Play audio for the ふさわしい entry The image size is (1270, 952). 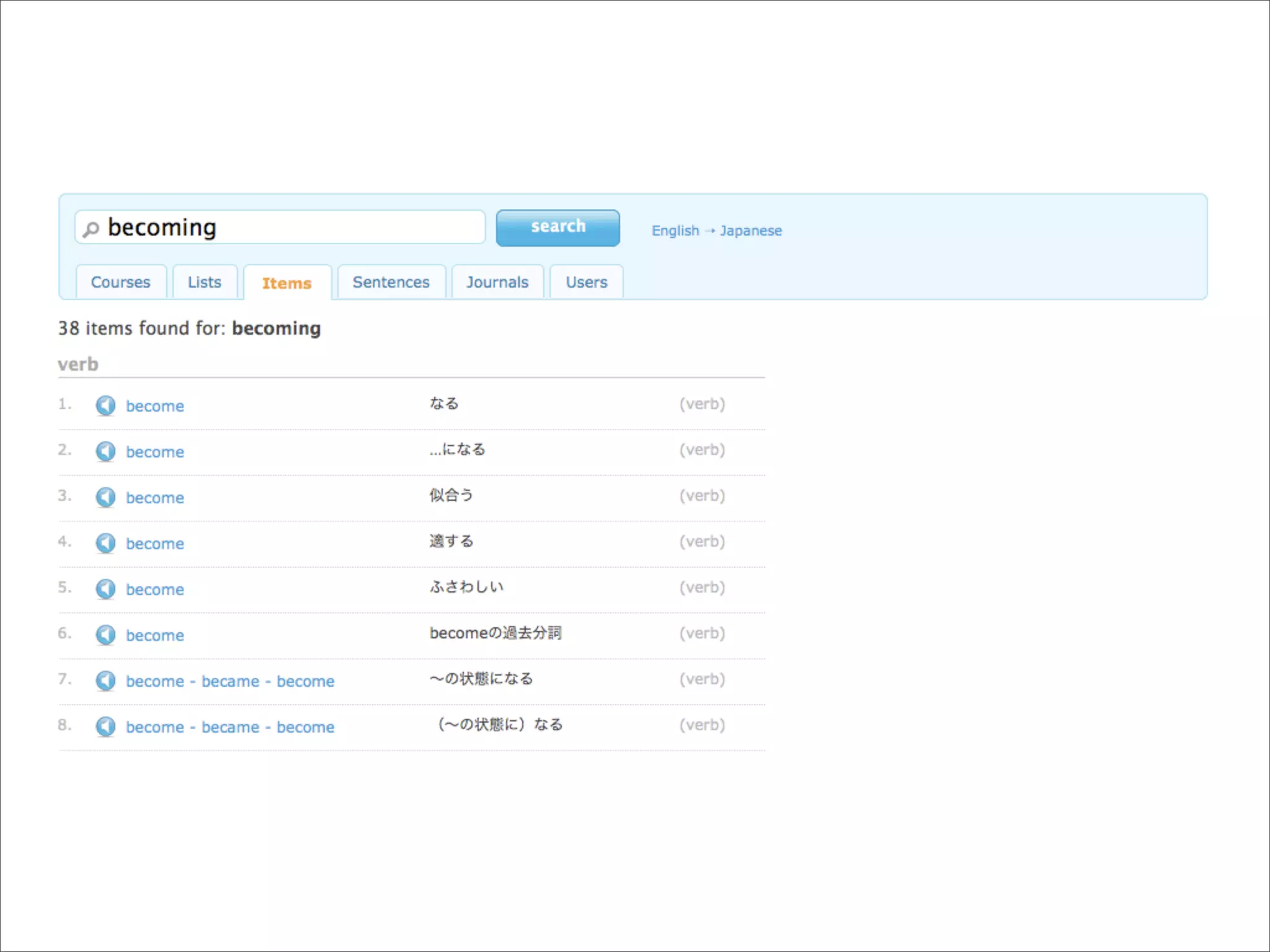[x=105, y=589]
